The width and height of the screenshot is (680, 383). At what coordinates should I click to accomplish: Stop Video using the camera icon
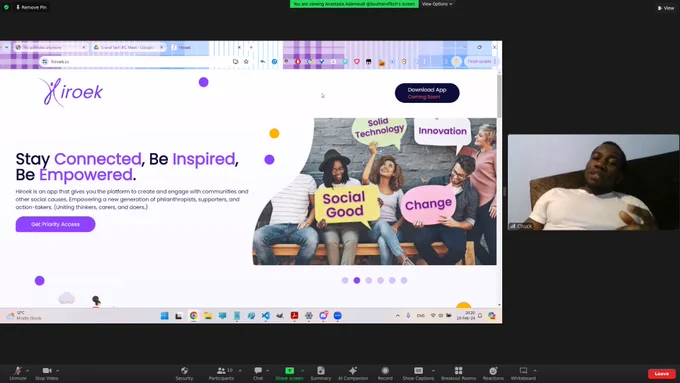(x=47, y=370)
